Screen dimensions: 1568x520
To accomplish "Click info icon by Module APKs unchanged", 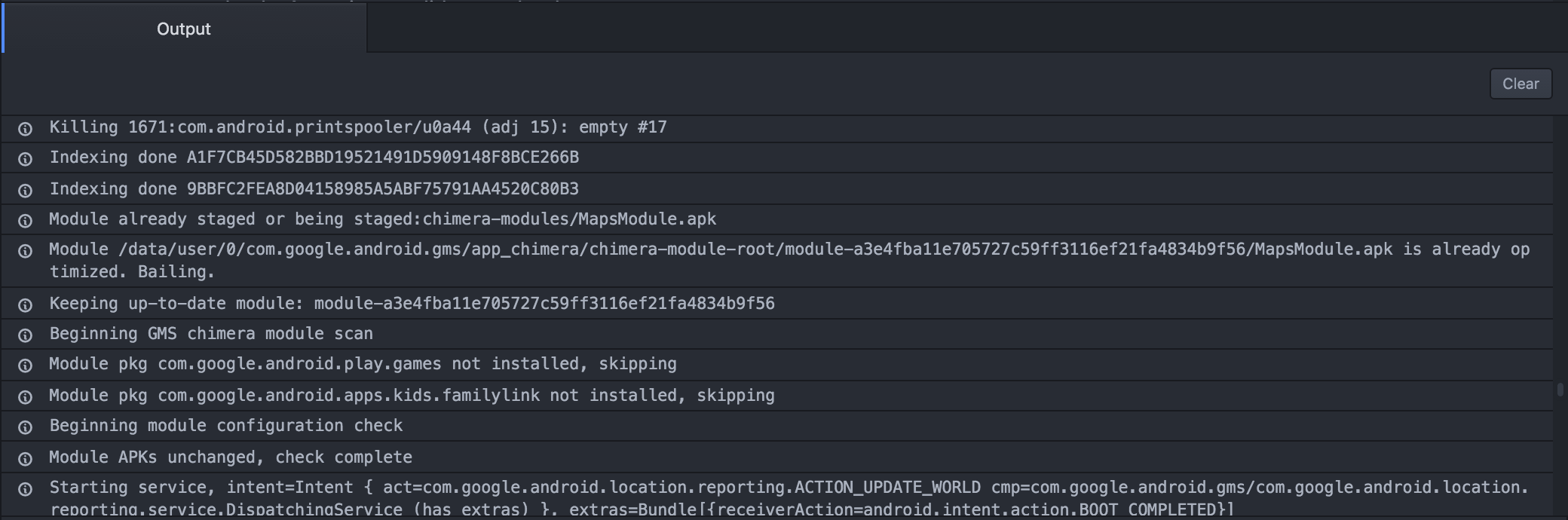I will [25, 459].
